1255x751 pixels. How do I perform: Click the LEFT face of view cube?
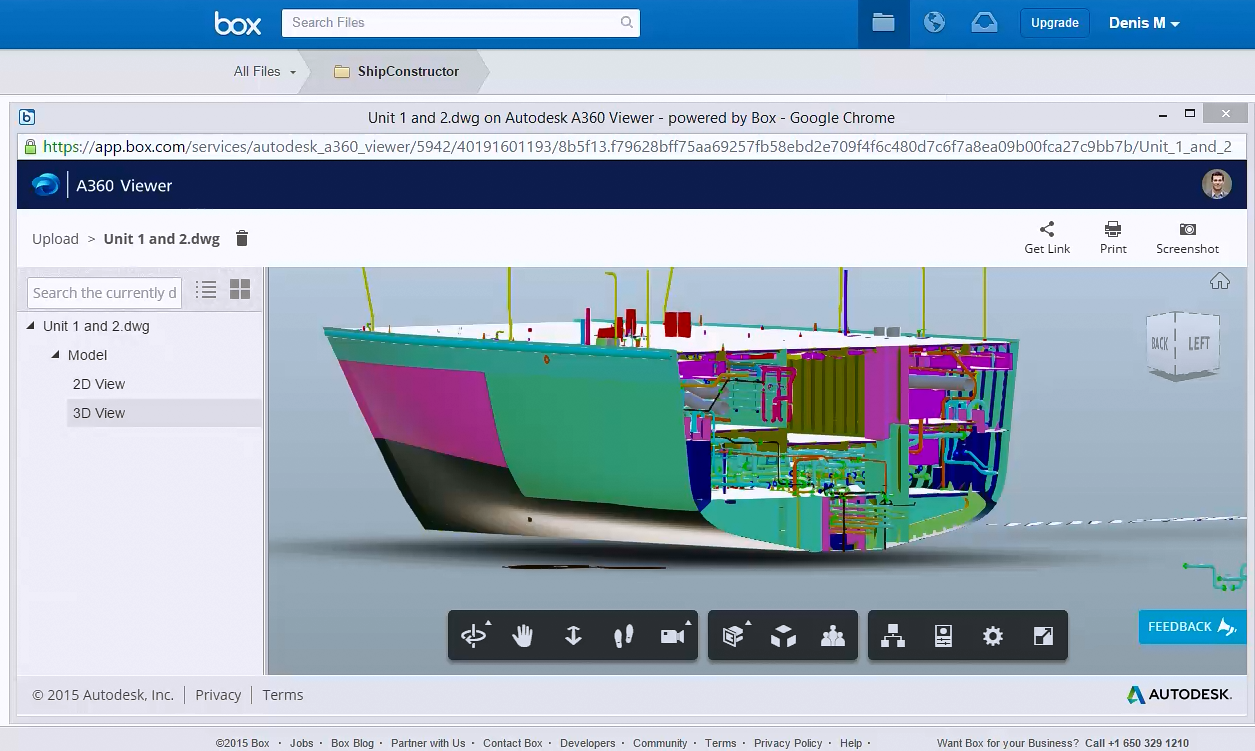(1198, 344)
